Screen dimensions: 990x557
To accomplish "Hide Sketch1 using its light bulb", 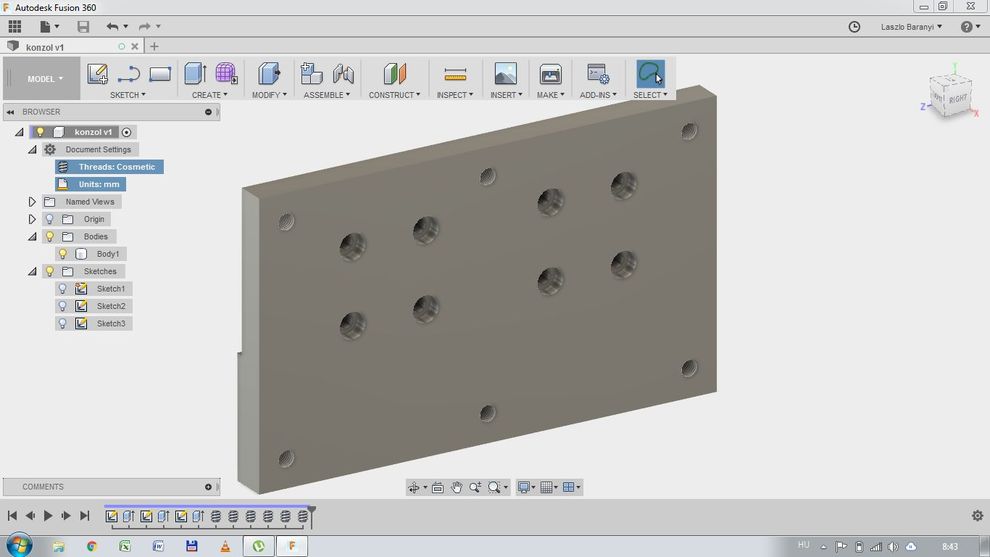I will (x=63, y=289).
